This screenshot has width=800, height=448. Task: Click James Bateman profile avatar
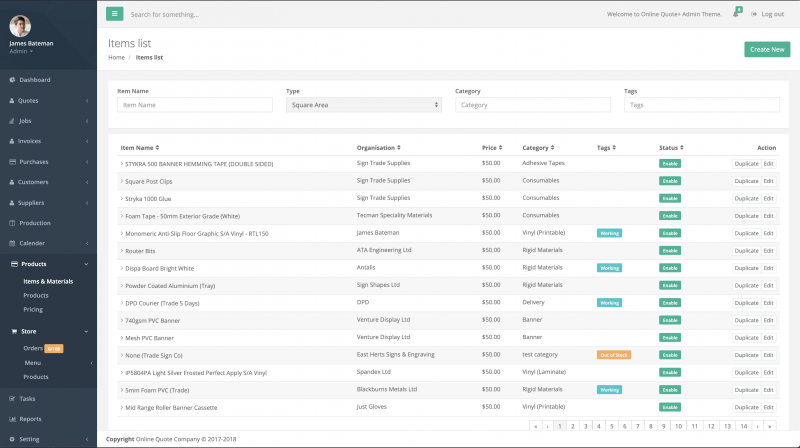[20, 26]
